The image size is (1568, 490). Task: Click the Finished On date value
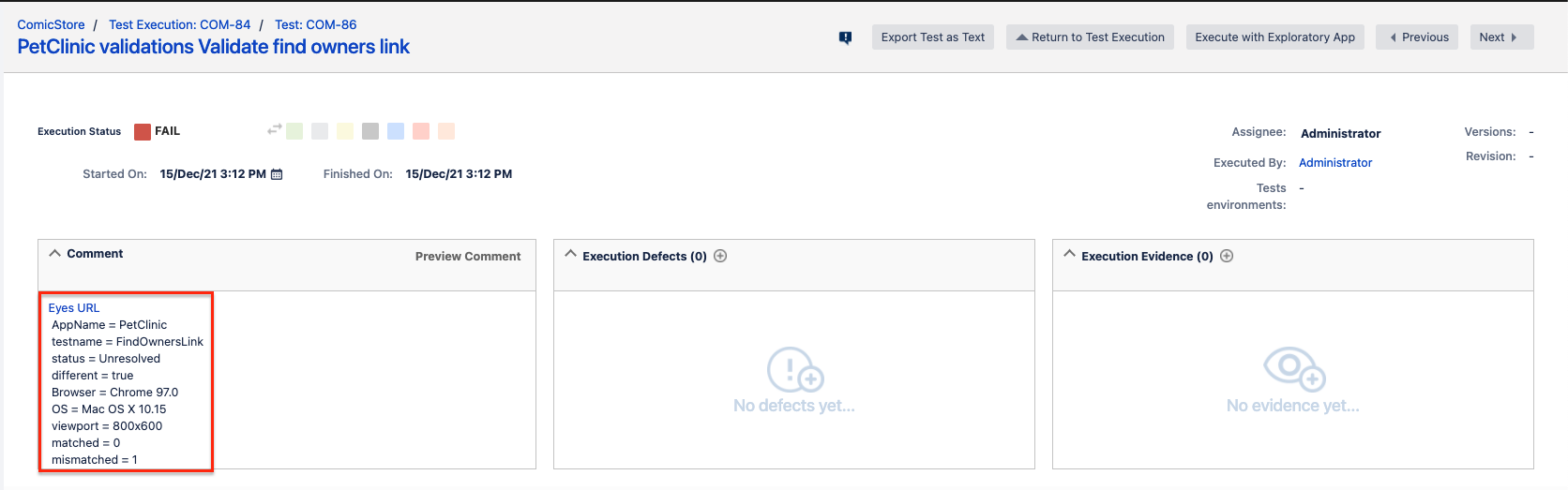[x=459, y=174]
